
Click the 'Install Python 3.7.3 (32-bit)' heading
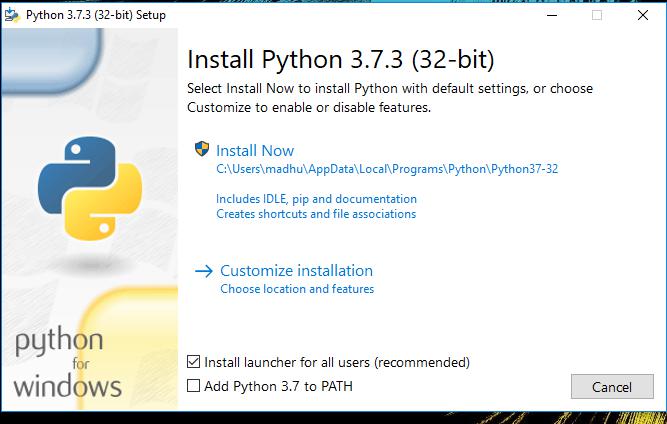coord(341,57)
